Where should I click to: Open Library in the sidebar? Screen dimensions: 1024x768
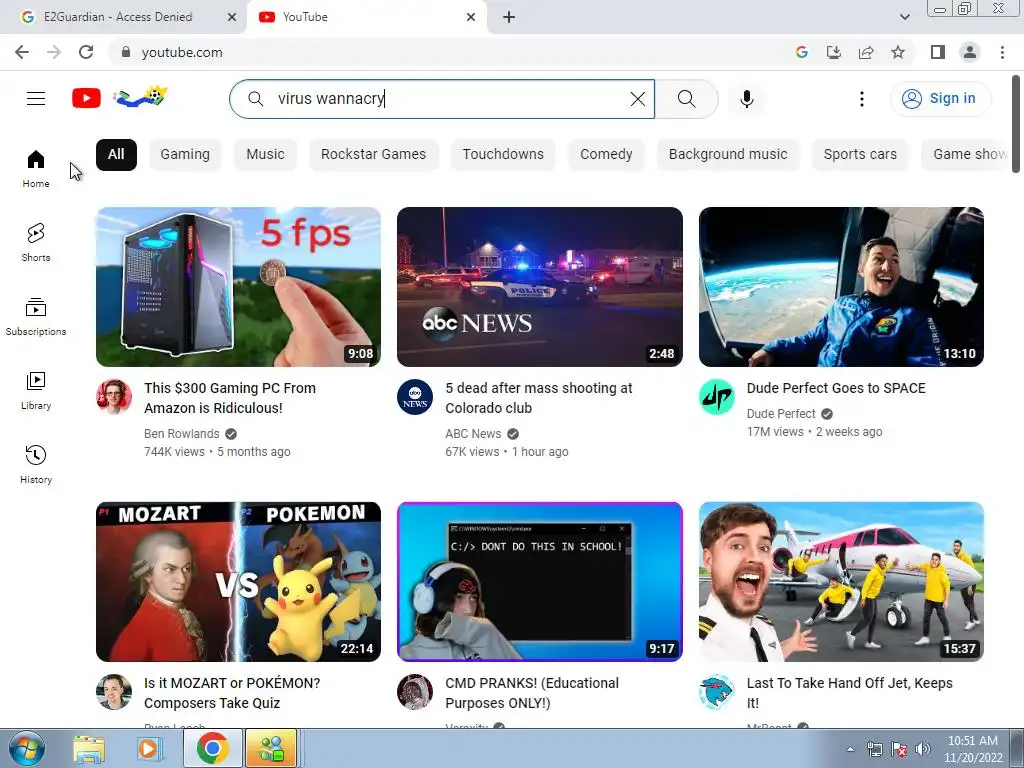click(36, 391)
